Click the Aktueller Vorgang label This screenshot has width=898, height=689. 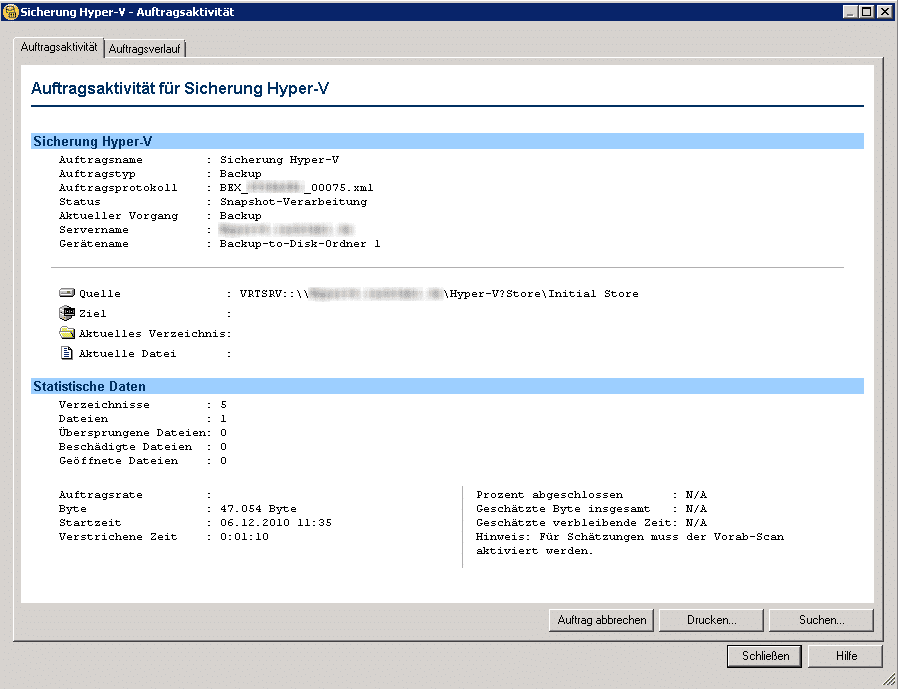pyautogui.click(x=119, y=215)
